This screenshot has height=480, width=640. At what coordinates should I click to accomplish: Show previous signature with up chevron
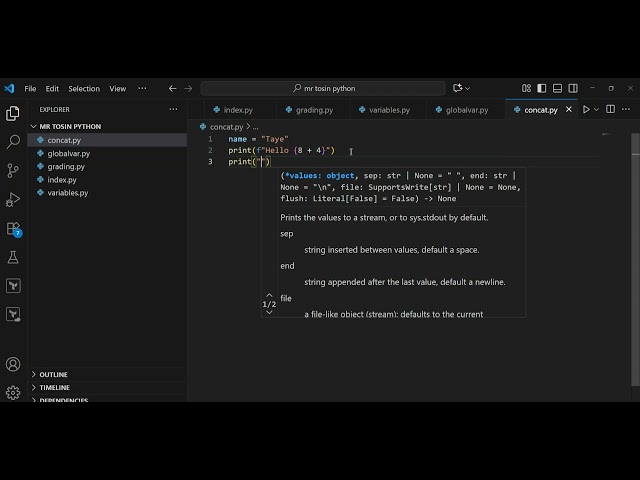click(x=269, y=295)
